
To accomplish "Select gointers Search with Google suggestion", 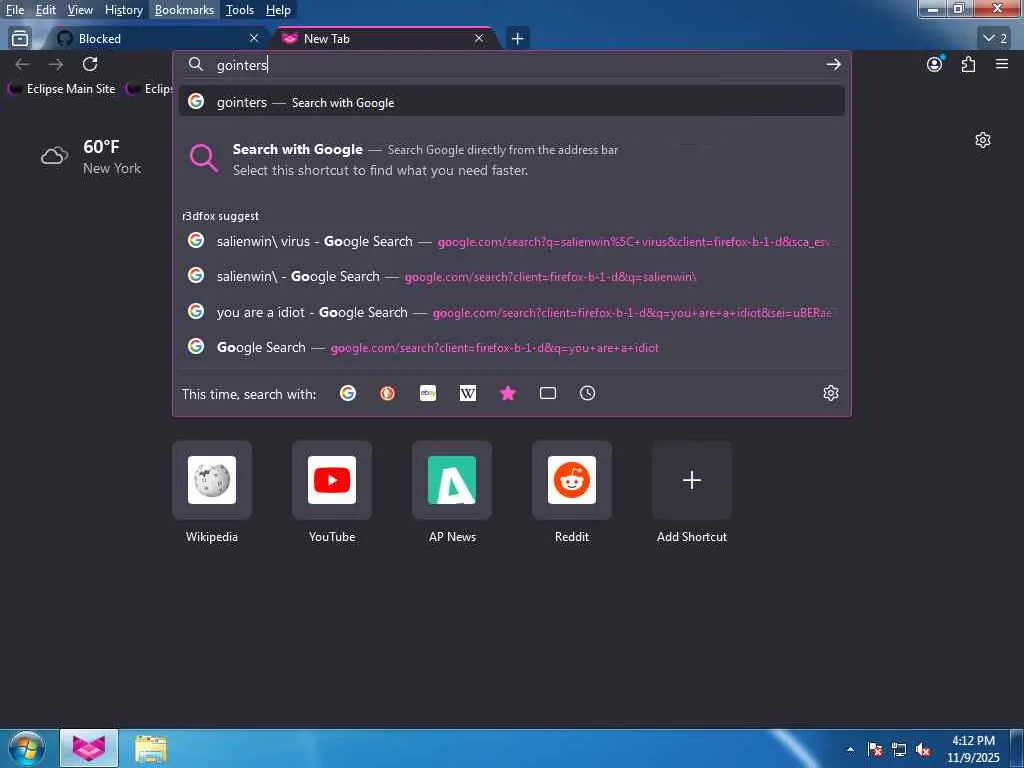I will [x=511, y=102].
